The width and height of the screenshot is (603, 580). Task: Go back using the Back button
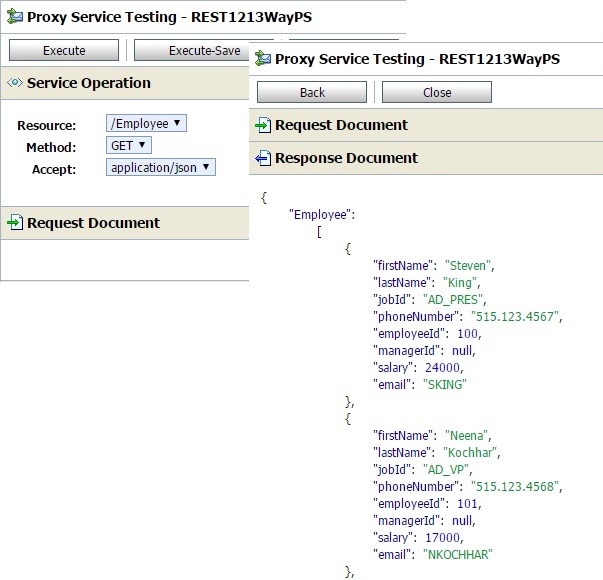tap(312, 92)
